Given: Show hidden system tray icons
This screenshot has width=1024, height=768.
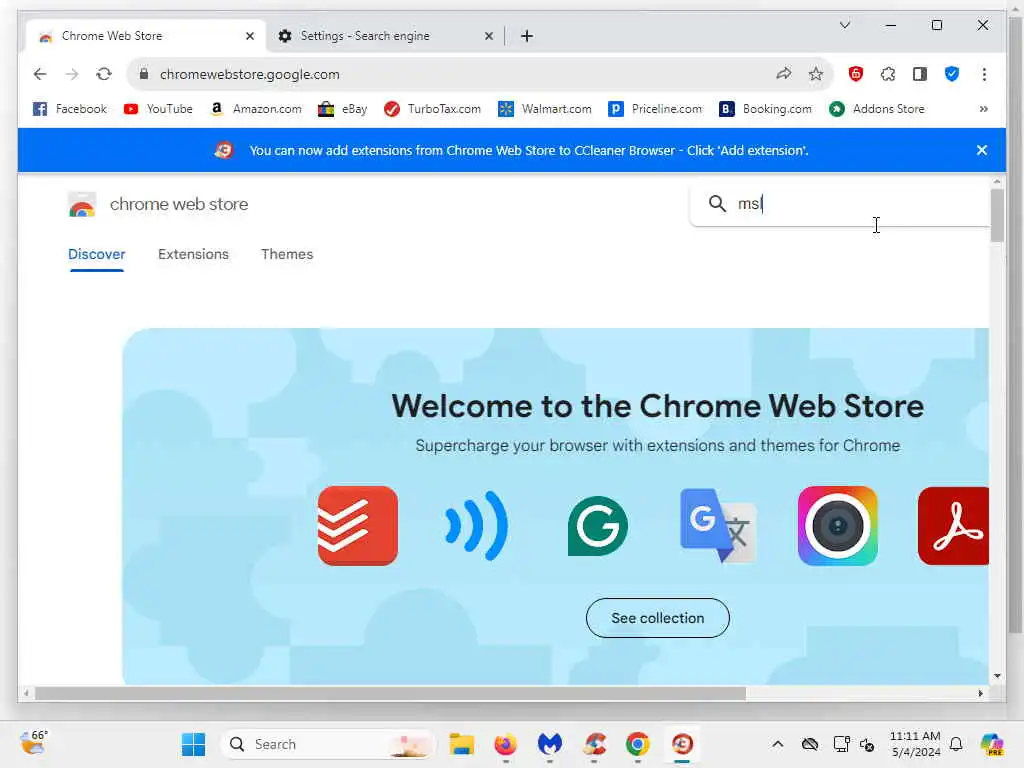Looking at the screenshot, I should tap(778, 744).
